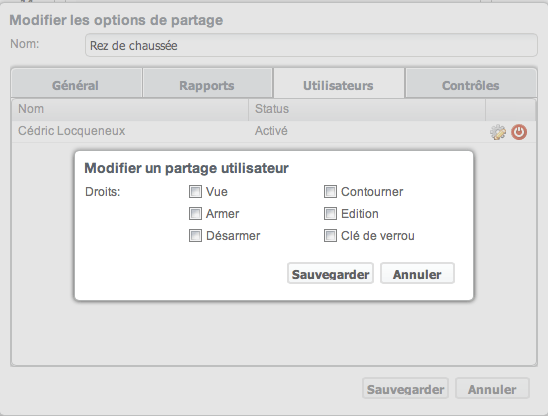Click the bottom Sauvegarder button of share options
Image resolution: width=548 pixels, height=416 pixels.
(405, 388)
